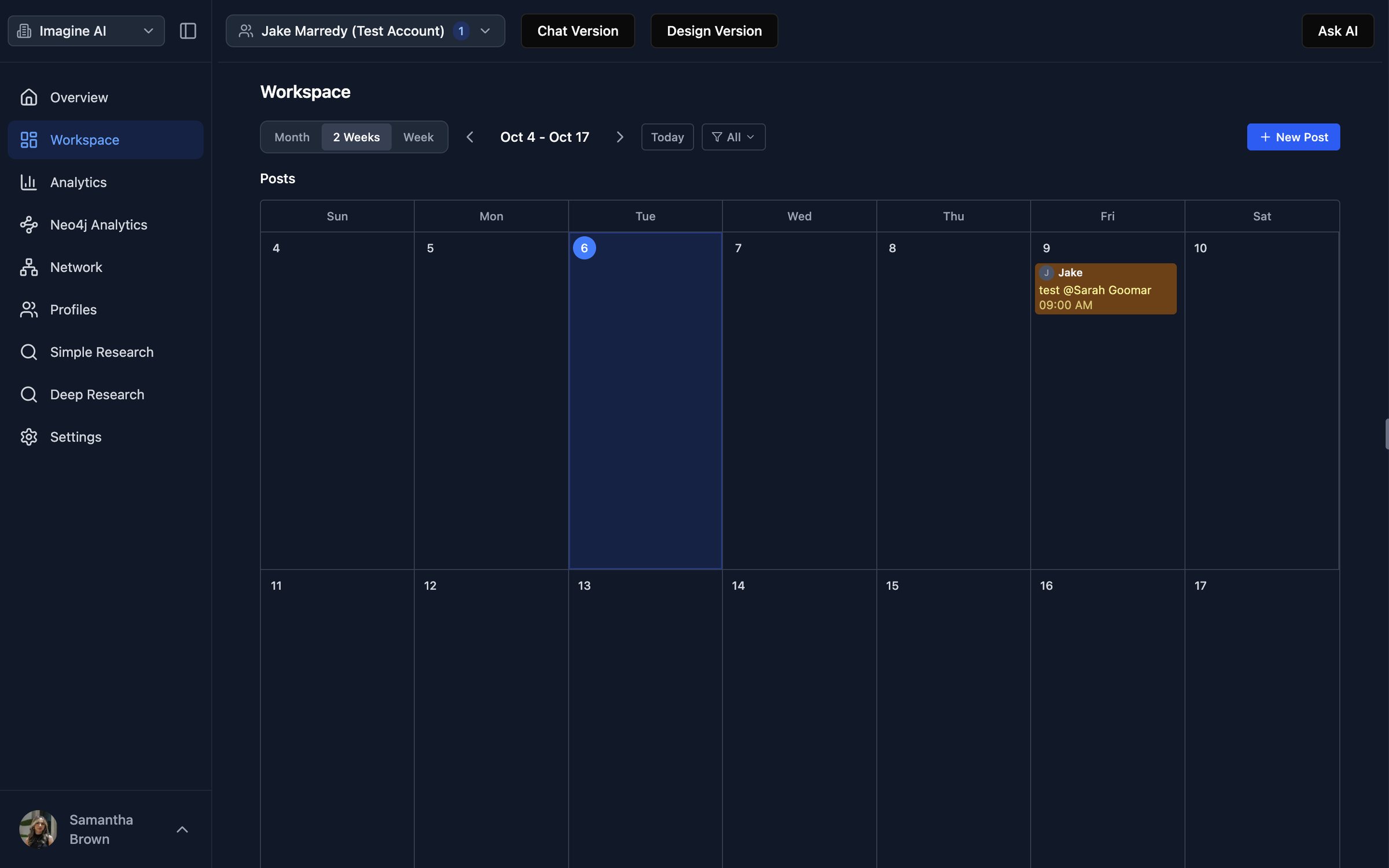Go to next date range arrow
This screenshot has width=1389, height=868.
click(620, 137)
